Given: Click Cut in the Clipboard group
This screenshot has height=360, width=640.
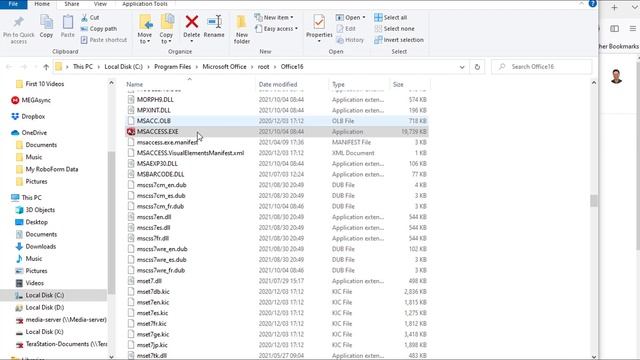Looking at the screenshot, I should [x=90, y=18].
